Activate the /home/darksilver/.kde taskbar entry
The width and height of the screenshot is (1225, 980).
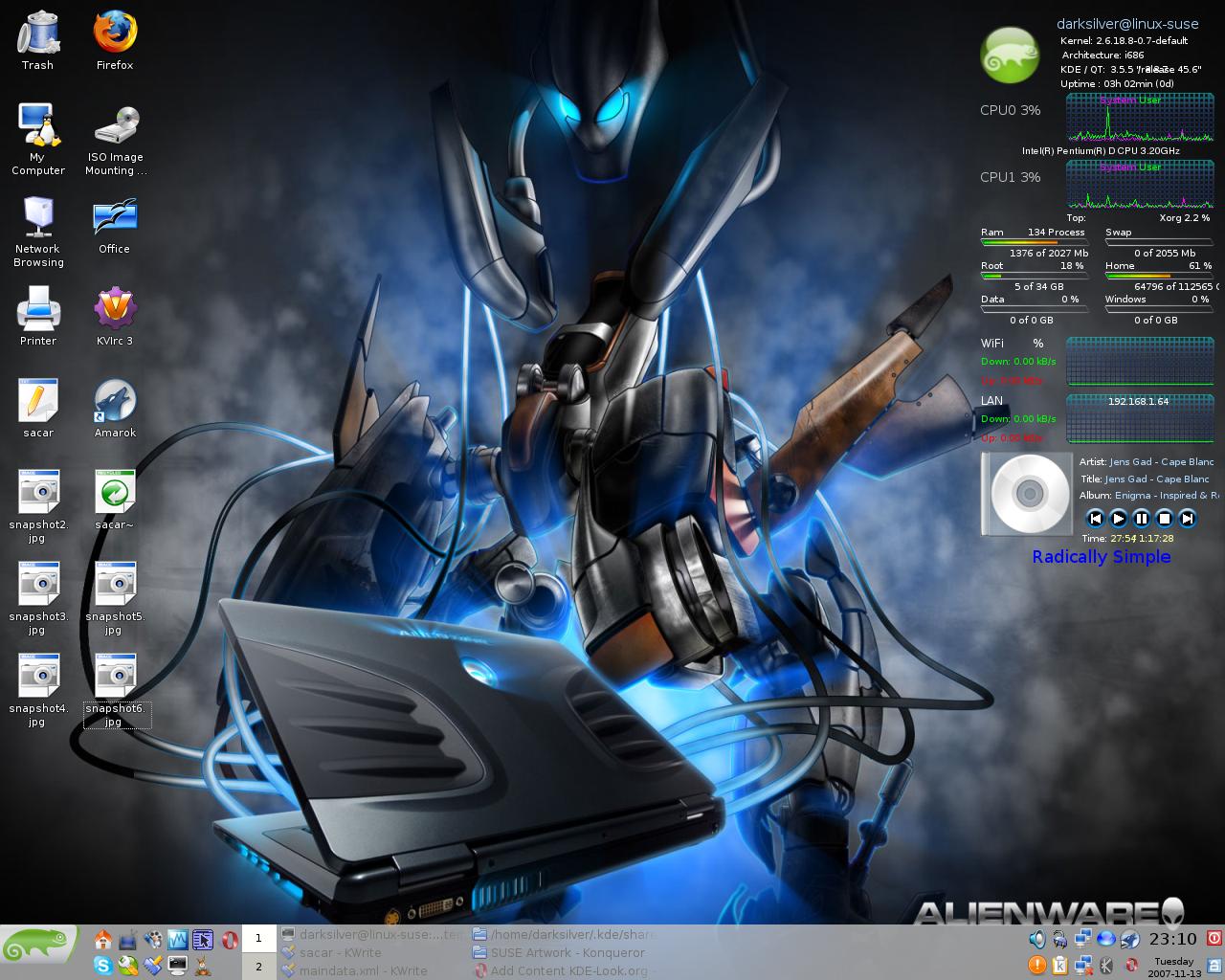pos(565,934)
